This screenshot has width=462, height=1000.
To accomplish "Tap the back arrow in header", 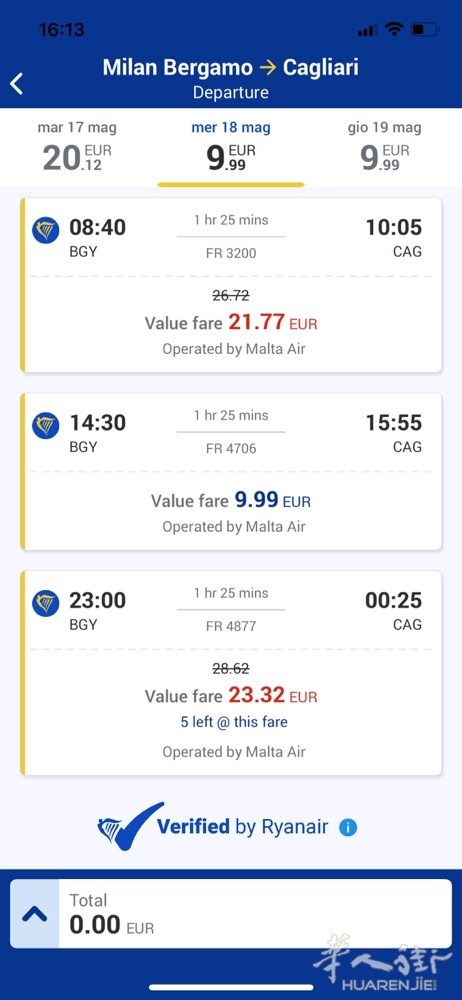I will (17, 84).
